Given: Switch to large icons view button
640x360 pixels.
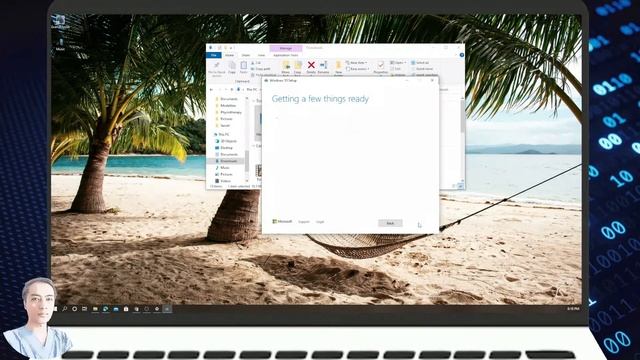Looking at the screenshot, I should tap(461, 186).
